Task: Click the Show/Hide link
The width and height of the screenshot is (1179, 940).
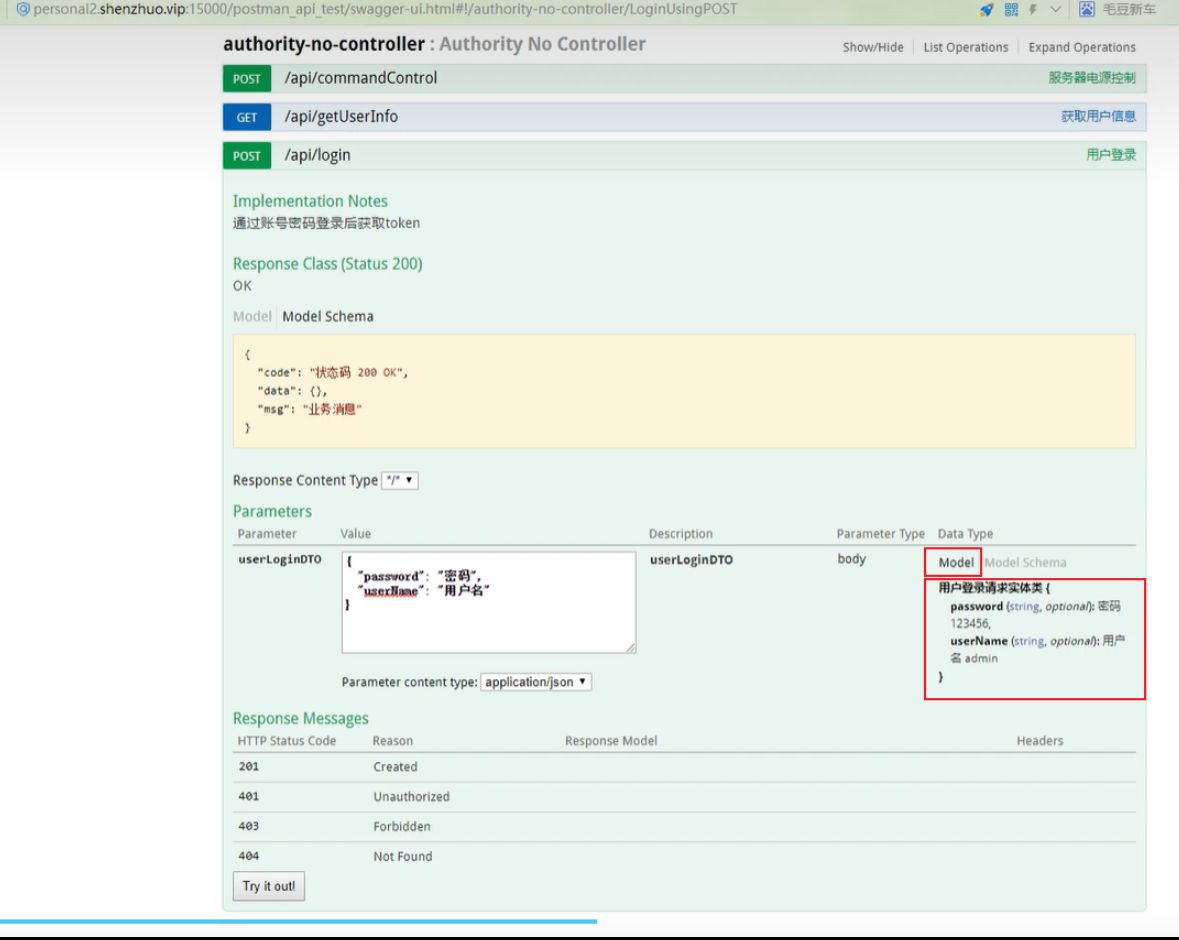Action: point(872,47)
